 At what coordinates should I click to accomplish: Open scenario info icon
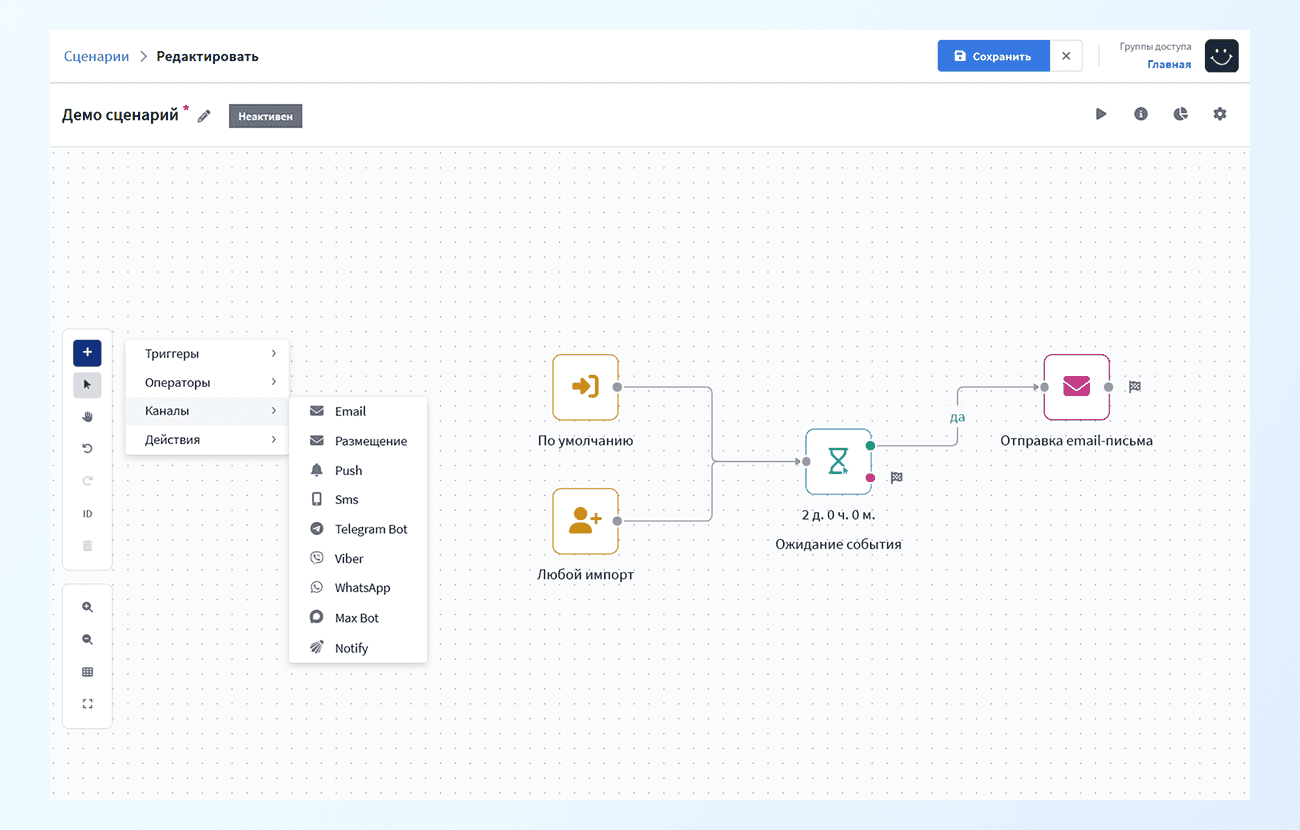point(1141,114)
